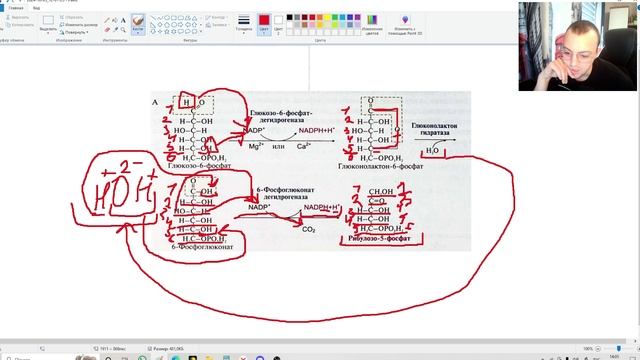Choose the Polygon shape
The height and width of the screenshot is (360, 640).
[188, 18]
